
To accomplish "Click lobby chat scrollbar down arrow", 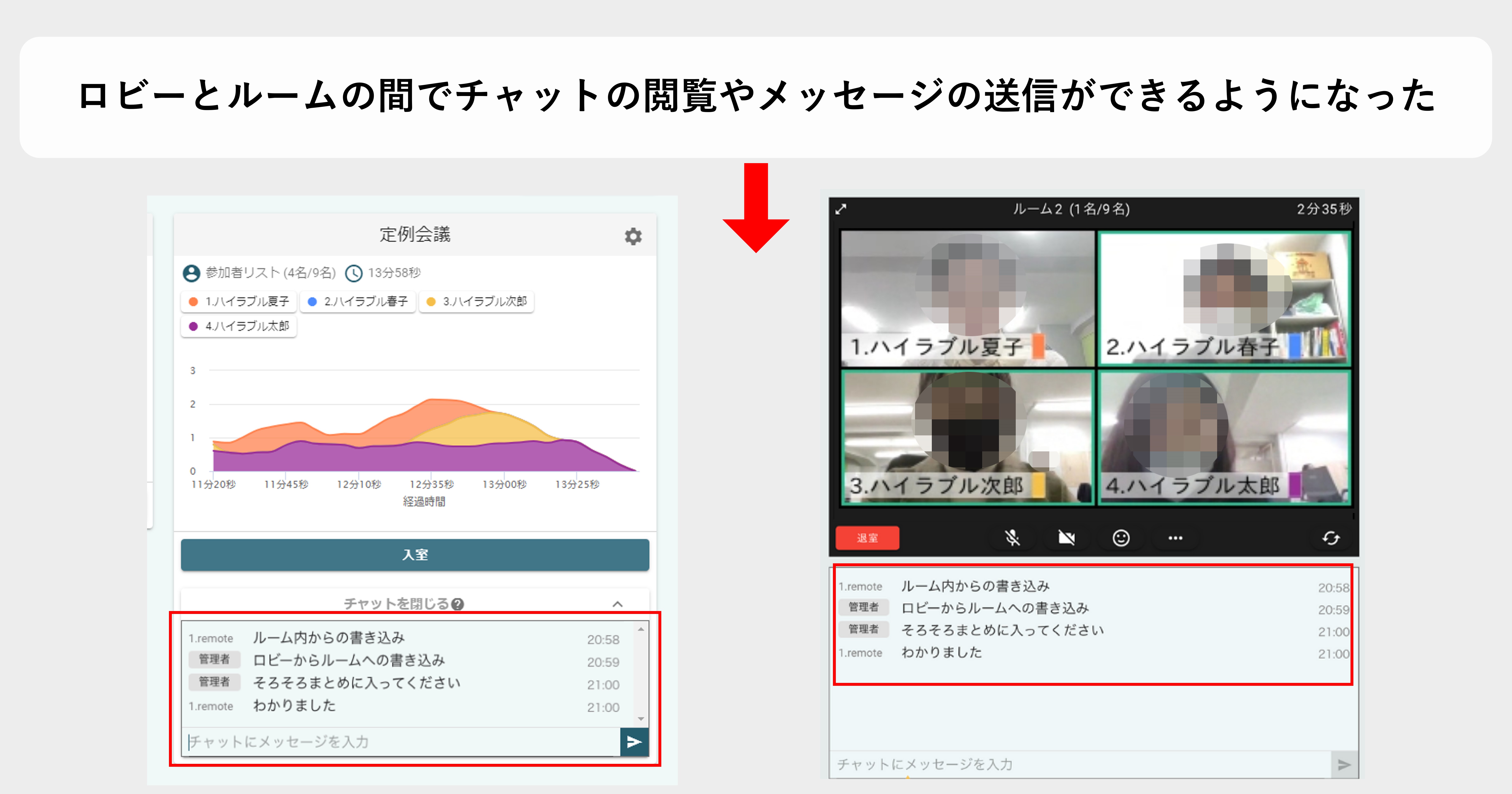I will point(641,719).
